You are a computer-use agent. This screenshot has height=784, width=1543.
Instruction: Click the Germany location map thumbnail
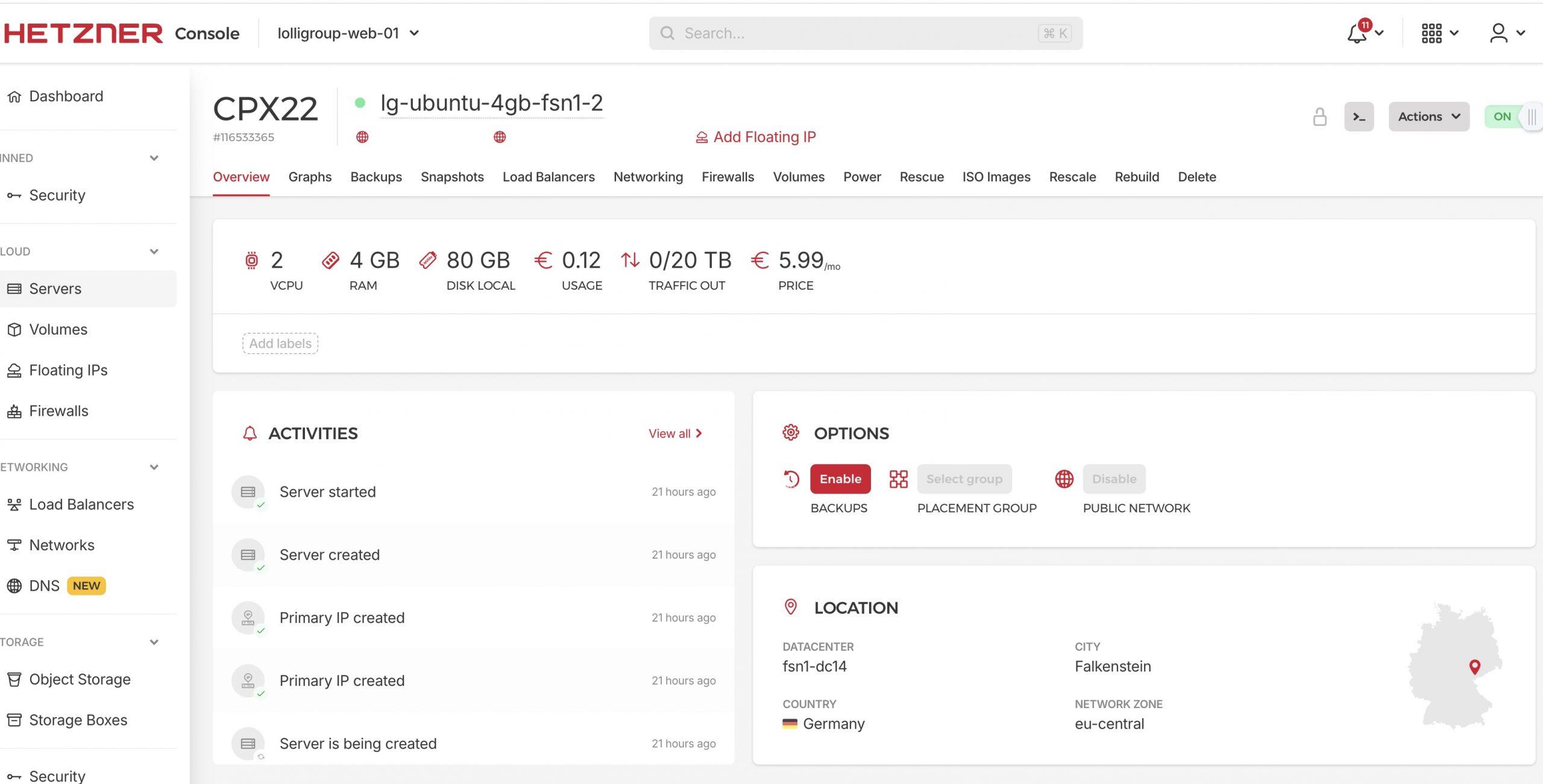coord(1455,665)
